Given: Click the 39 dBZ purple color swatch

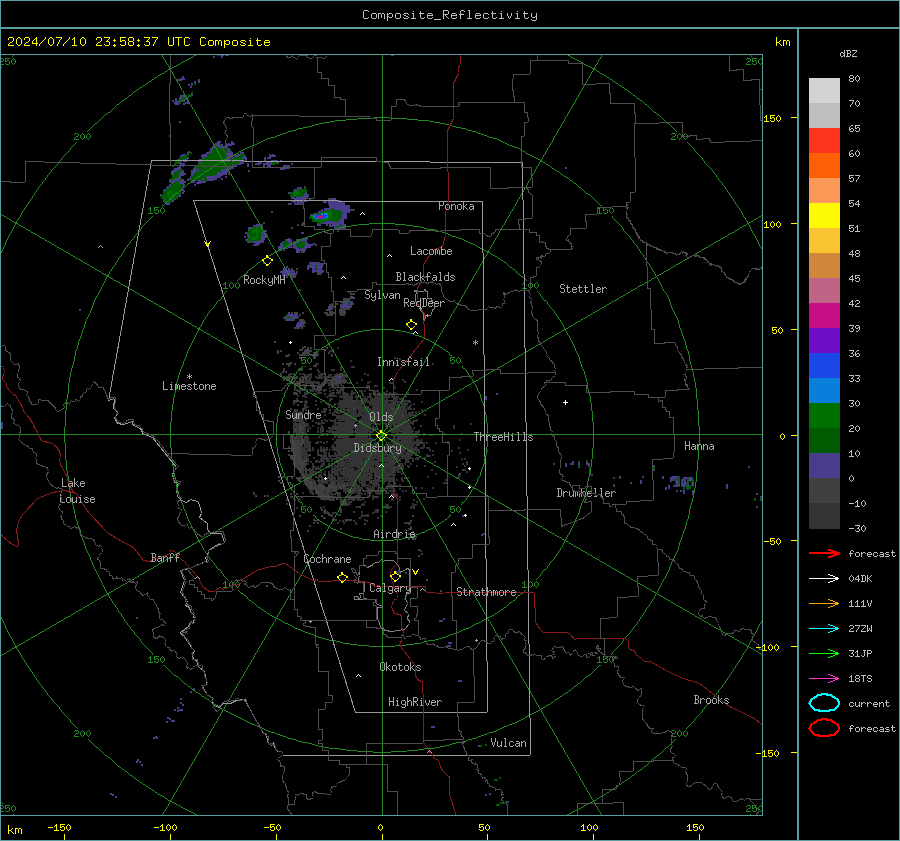Looking at the screenshot, I should click(824, 340).
